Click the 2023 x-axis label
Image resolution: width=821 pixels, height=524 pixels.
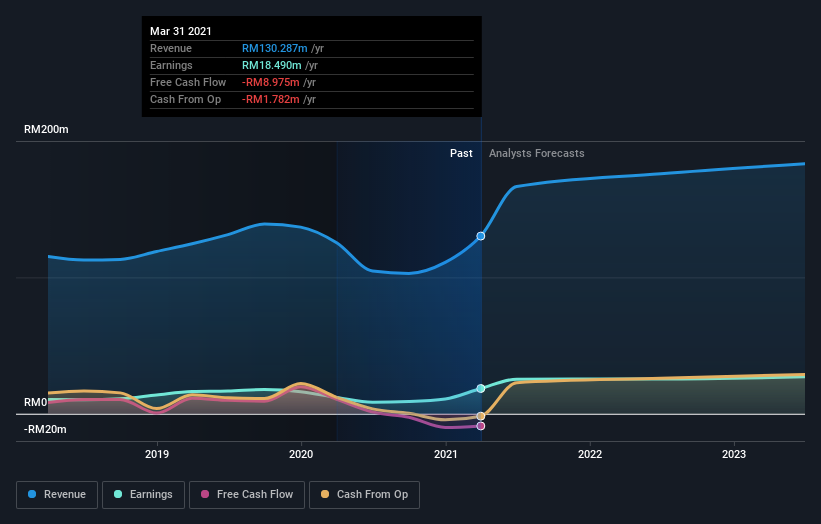pyautogui.click(x=734, y=454)
